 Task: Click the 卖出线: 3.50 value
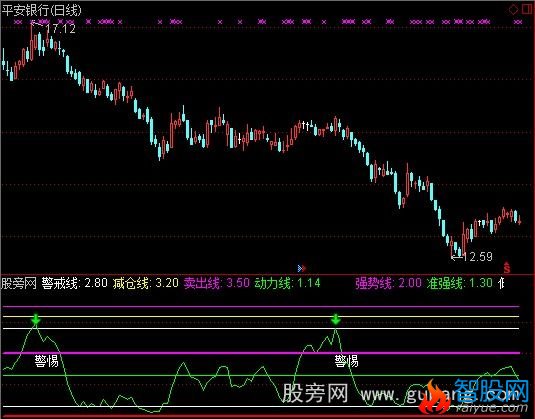tap(217, 283)
